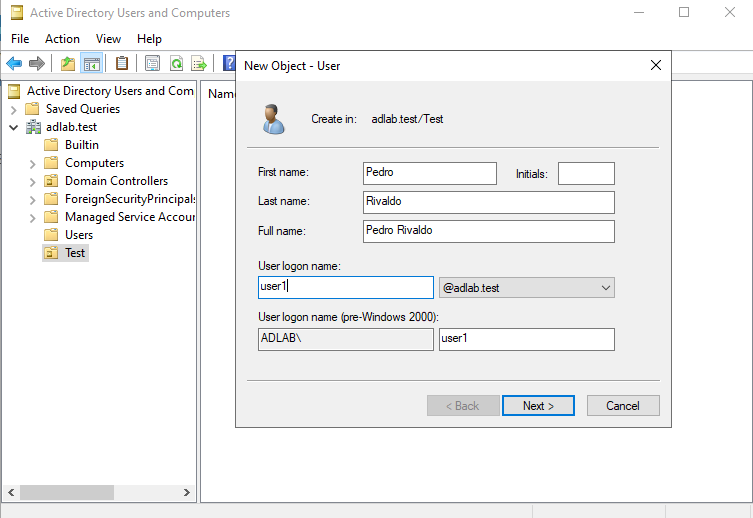Expand the Domain Controllers tree node
The image size is (753, 518).
point(33,181)
